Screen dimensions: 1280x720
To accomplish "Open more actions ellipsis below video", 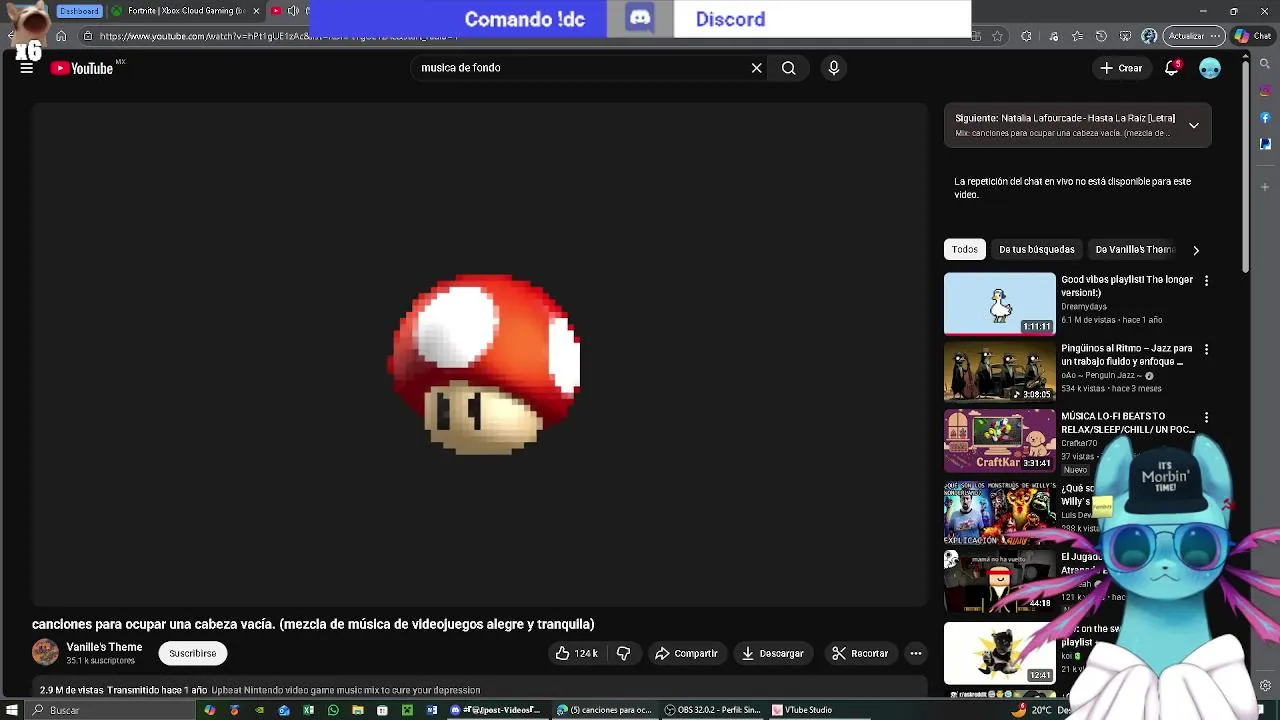I will coord(915,653).
